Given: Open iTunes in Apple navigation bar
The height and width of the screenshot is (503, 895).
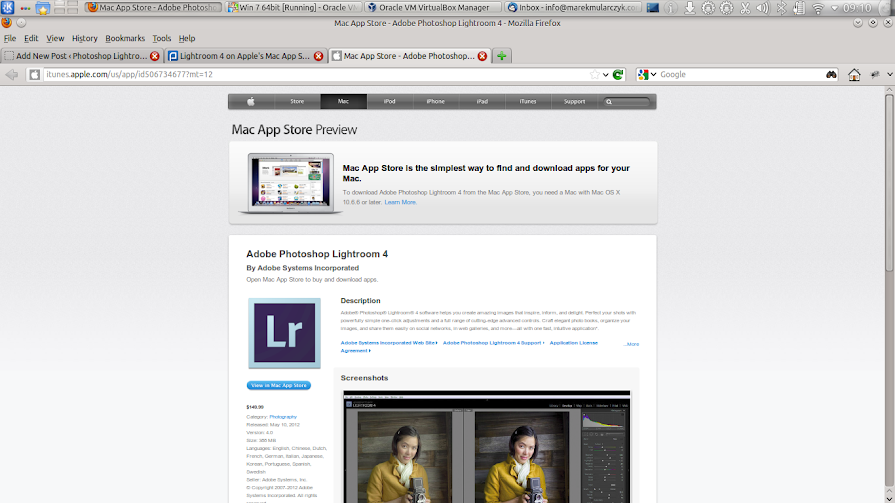Looking at the screenshot, I should tap(528, 102).
